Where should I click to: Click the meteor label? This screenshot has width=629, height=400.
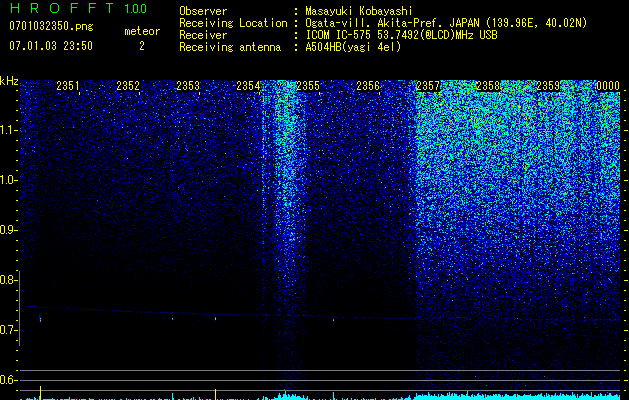[x=142, y=31]
